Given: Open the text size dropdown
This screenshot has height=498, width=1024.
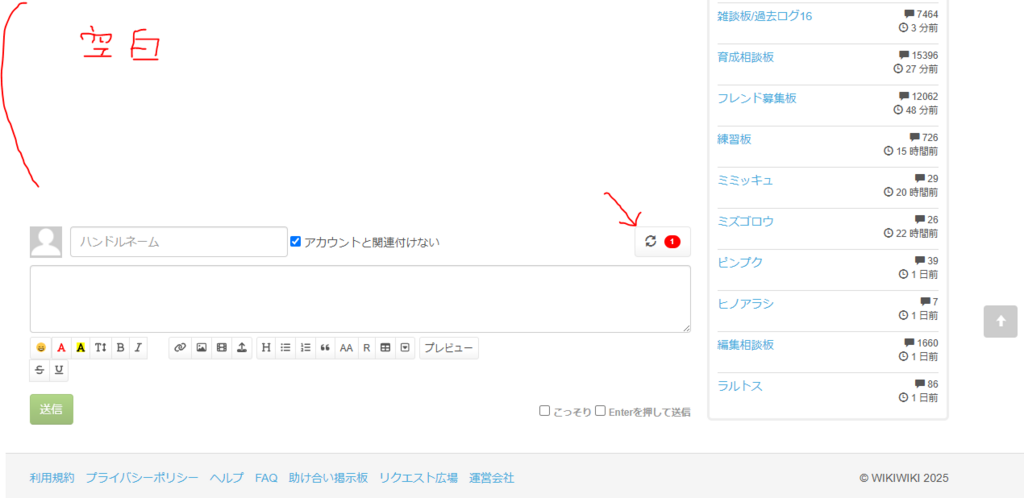Looking at the screenshot, I should (x=100, y=348).
